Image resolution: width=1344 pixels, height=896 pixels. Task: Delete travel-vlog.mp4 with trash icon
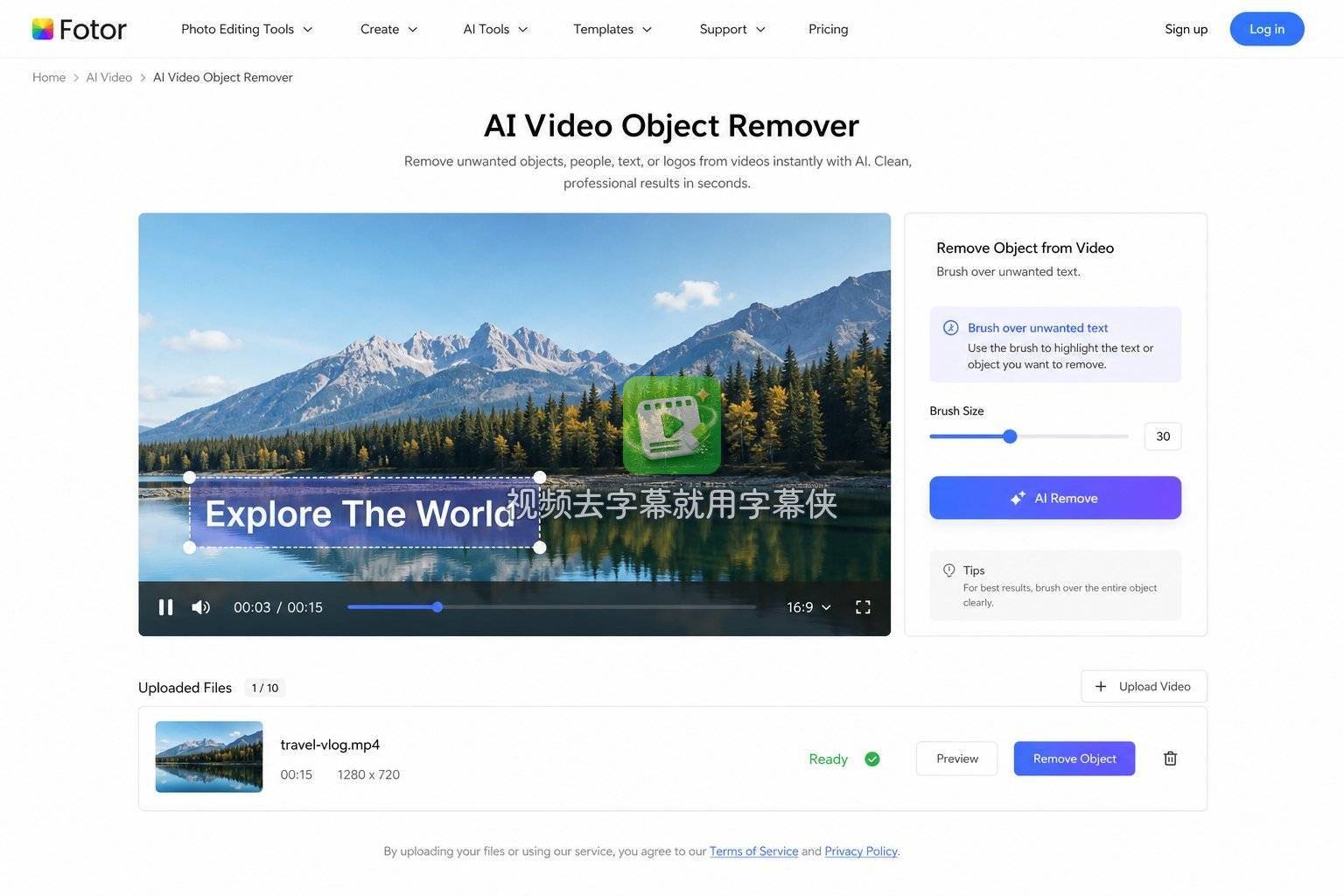pos(1170,759)
